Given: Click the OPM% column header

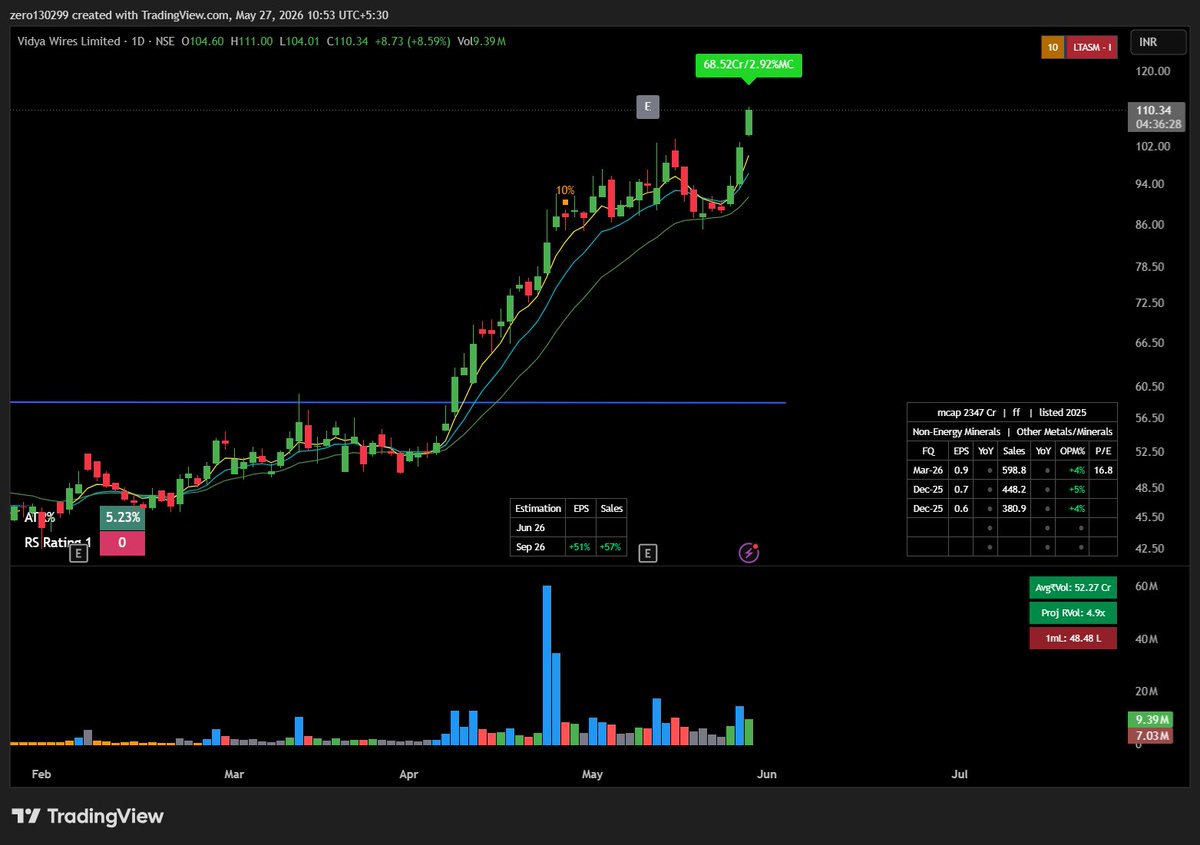Looking at the screenshot, I should click(1072, 451).
